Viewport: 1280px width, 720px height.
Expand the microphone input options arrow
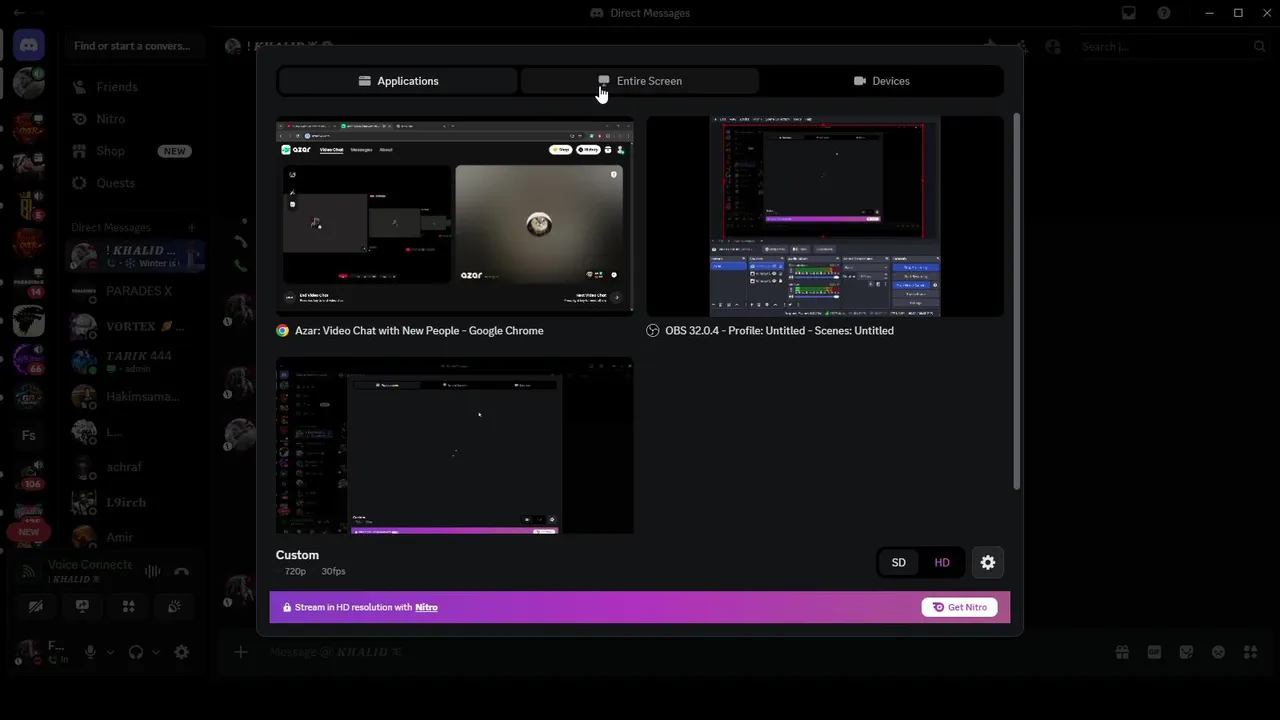click(x=110, y=652)
